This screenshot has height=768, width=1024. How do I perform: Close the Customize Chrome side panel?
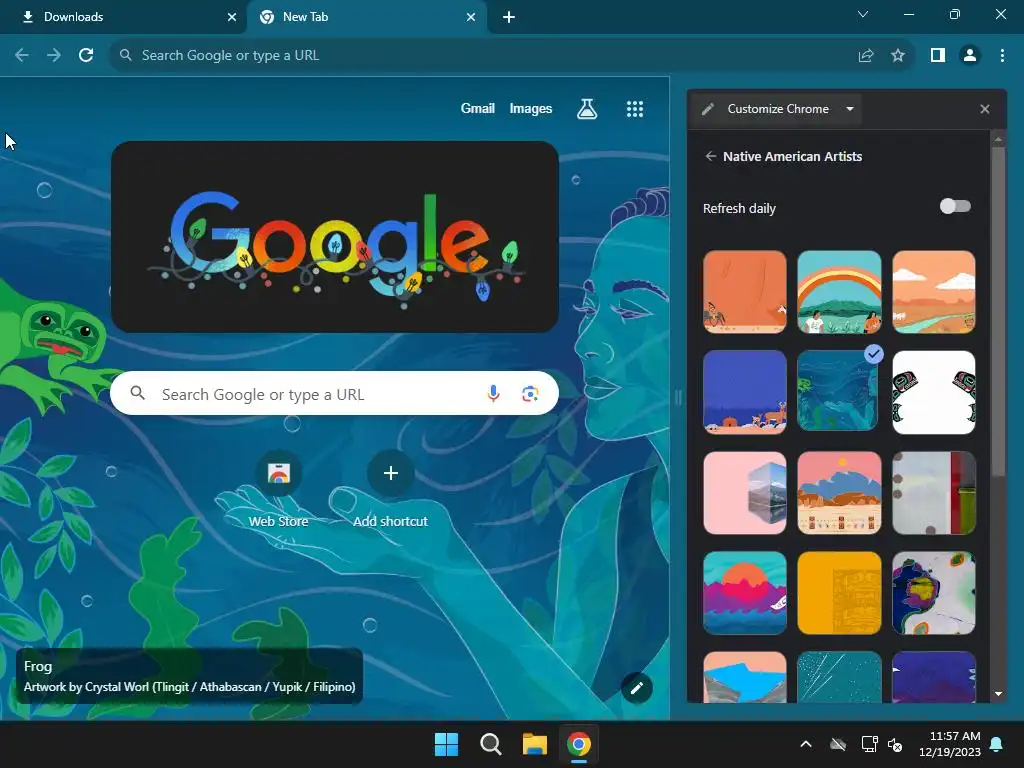pos(985,109)
